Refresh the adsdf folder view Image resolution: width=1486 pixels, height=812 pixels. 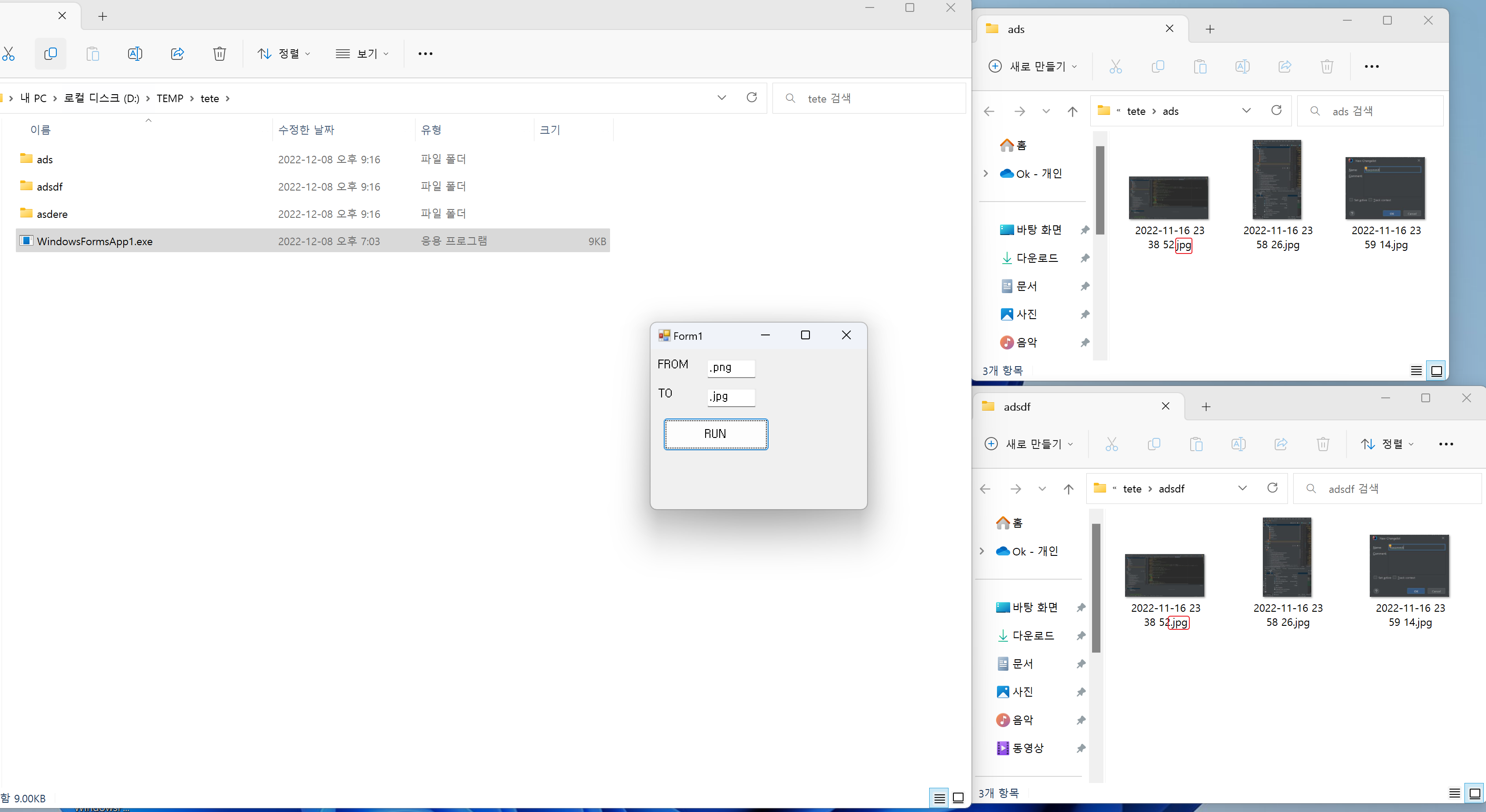[x=1272, y=489]
